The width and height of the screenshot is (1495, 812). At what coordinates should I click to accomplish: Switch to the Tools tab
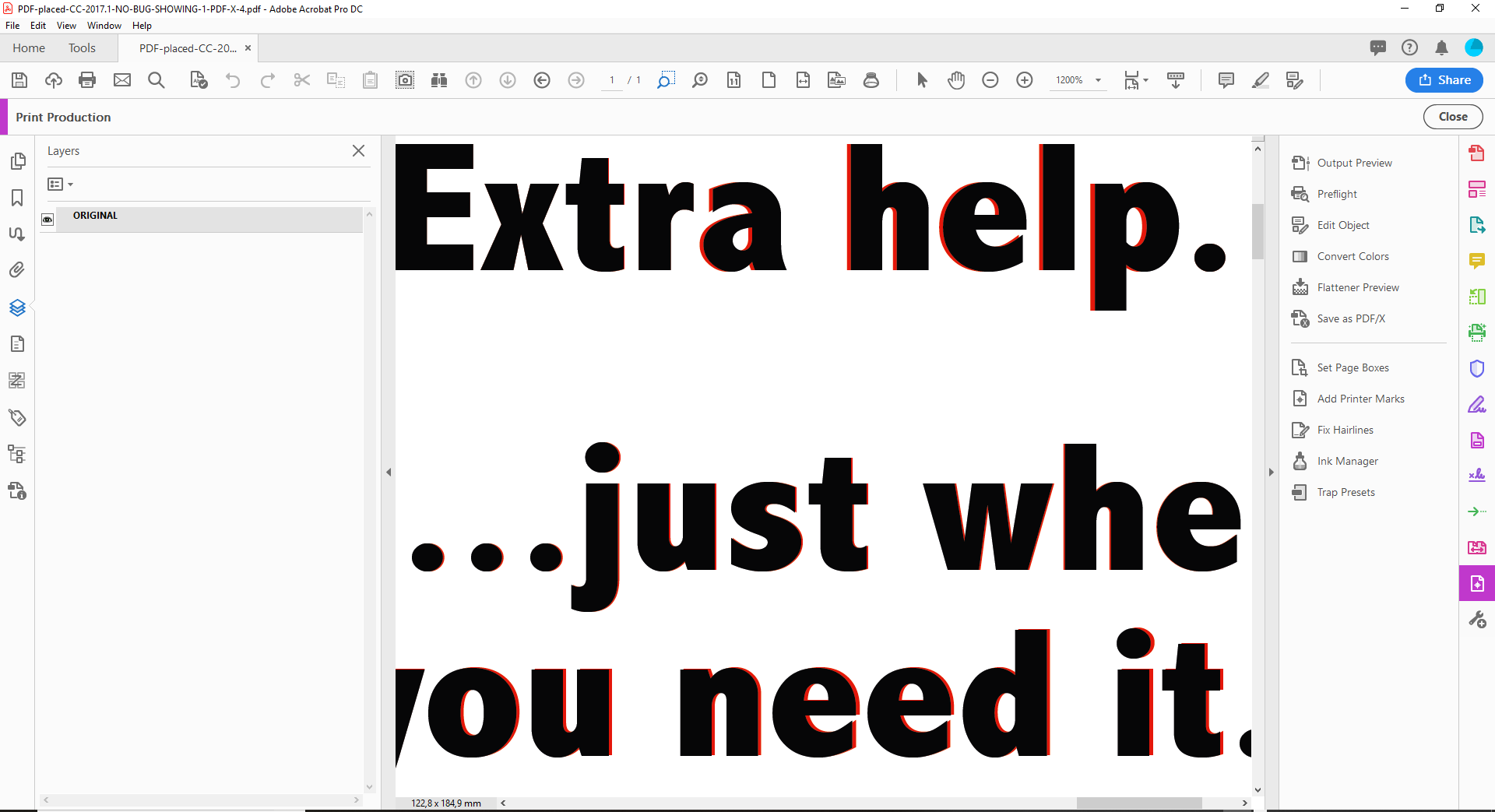pyautogui.click(x=82, y=48)
